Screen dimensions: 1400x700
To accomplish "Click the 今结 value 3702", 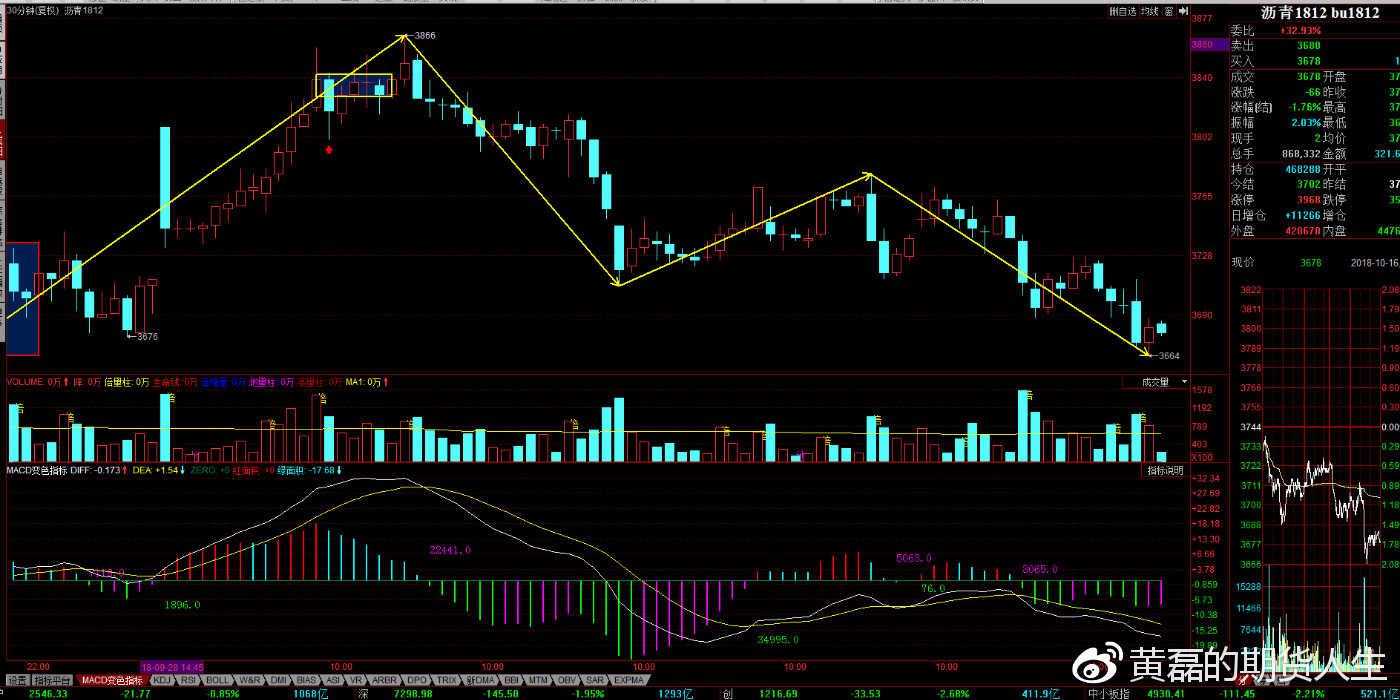I will pyautogui.click(x=1309, y=185).
